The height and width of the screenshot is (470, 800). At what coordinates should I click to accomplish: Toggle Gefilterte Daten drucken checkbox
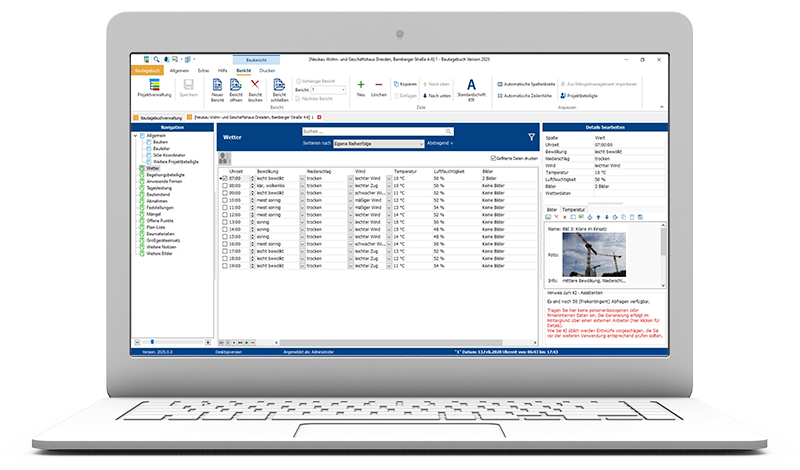click(x=494, y=158)
